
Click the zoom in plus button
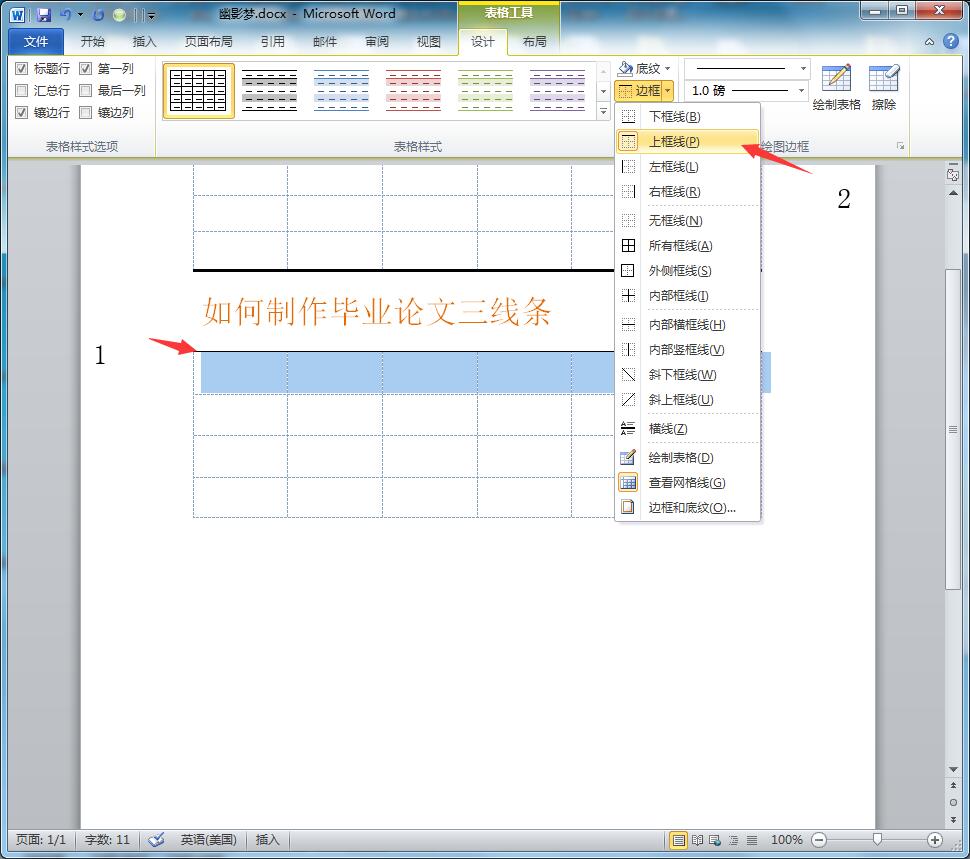click(935, 840)
